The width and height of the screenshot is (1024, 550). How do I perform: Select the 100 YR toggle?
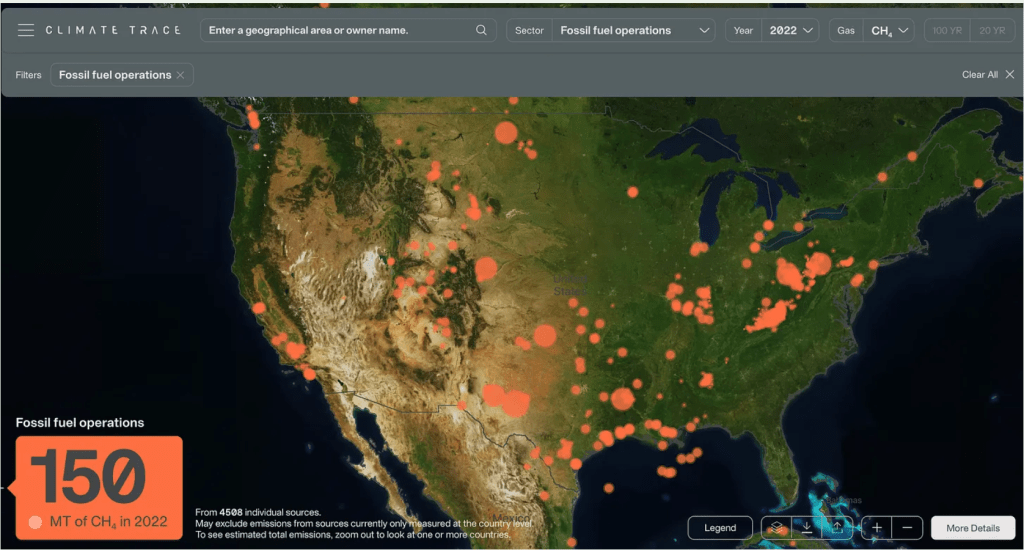click(x=946, y=30)
